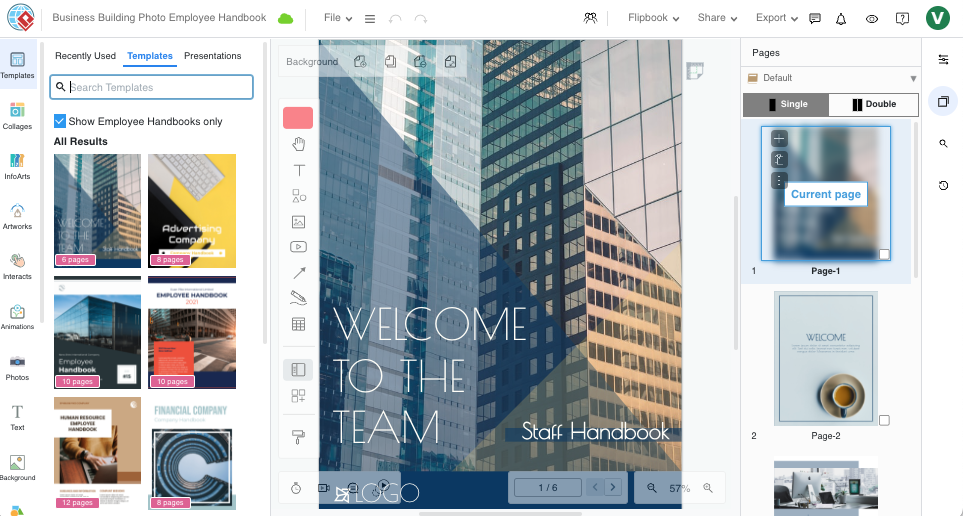
Task: Tick the Page-1 selection checkbox
Action: point(884,255)
